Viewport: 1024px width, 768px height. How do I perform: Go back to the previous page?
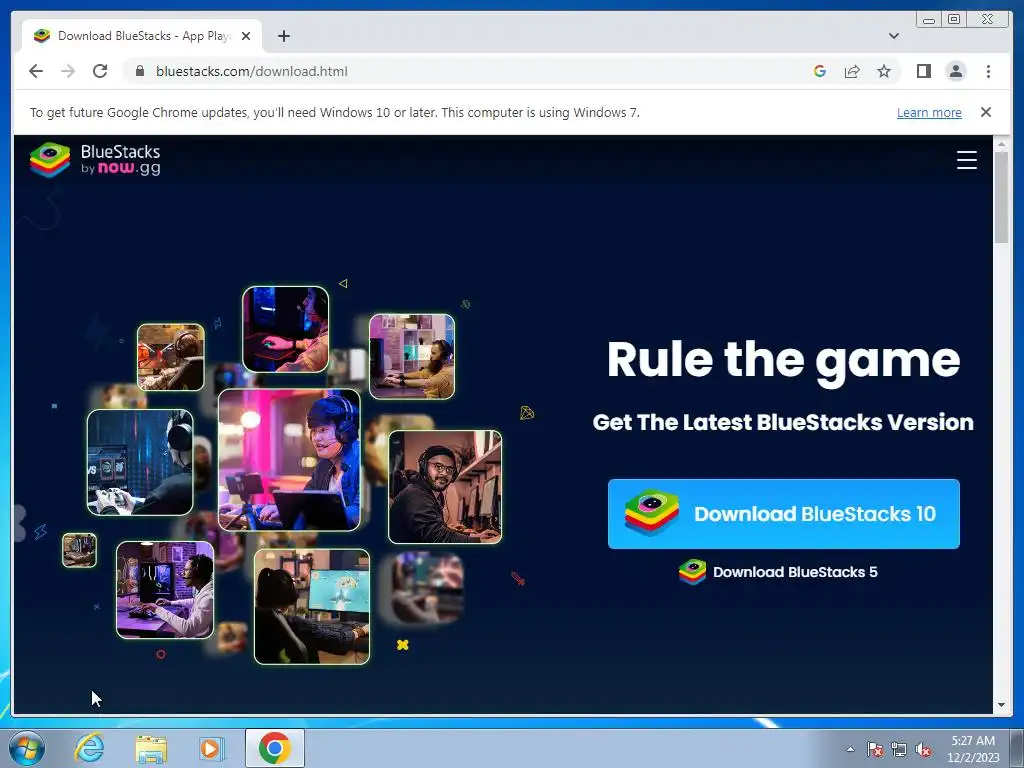[36, 71]
